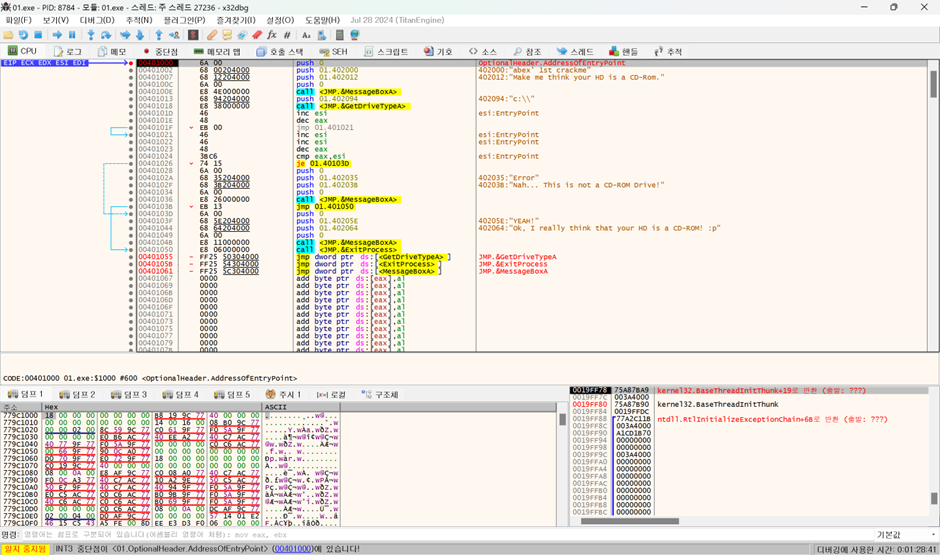Open the Scylla plugin icon
Screen dimensions: 940x555
point(193,35)
